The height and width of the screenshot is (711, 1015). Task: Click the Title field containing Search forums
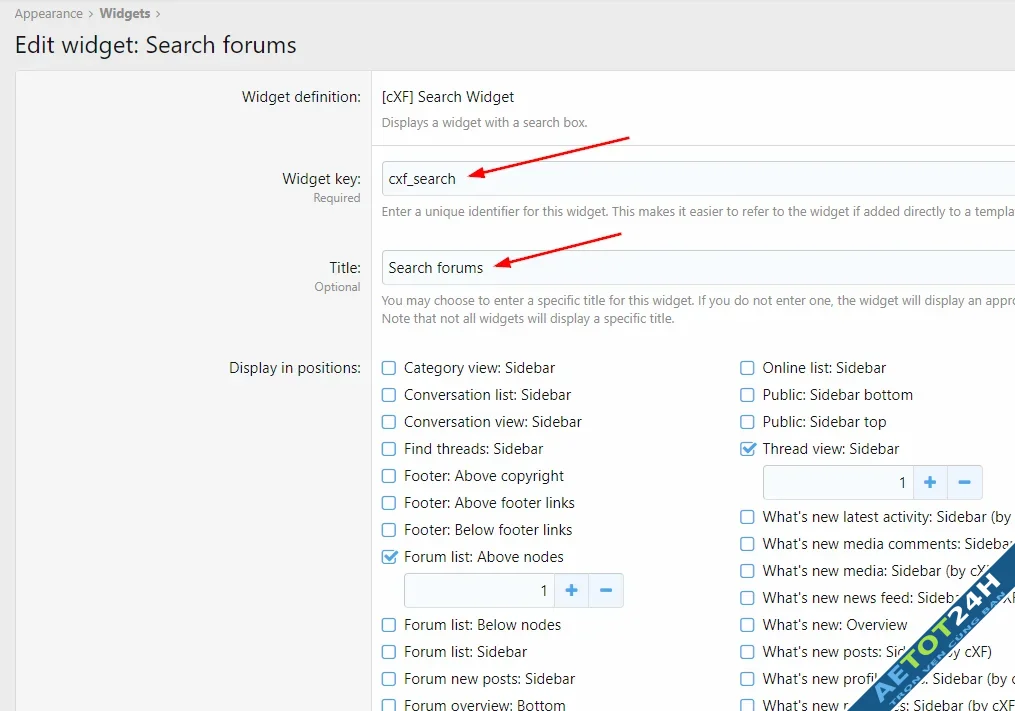point(600,267)
